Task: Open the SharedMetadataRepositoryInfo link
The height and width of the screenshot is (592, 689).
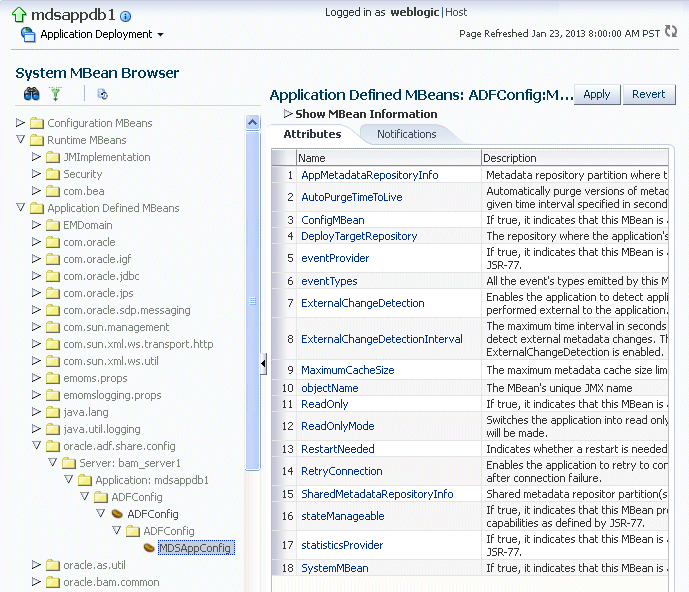Action: pos(377,494)
